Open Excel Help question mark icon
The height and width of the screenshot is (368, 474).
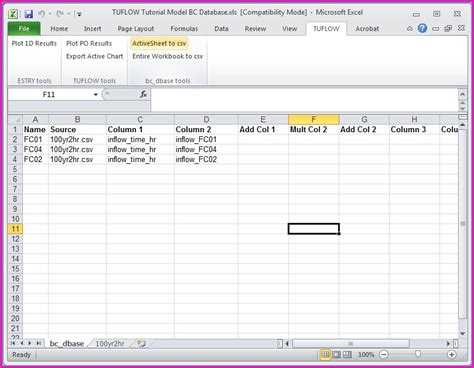422,29
